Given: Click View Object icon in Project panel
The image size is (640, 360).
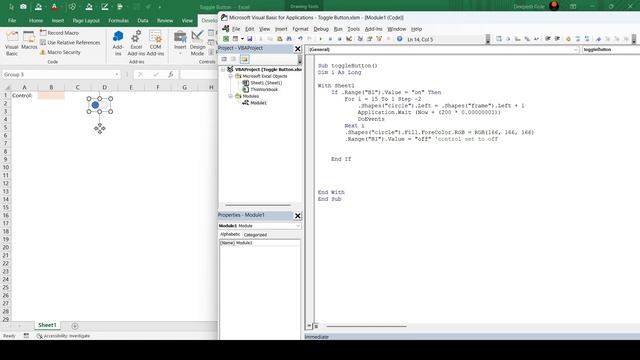Looking at the screenshot, I should tap(233, 59).
